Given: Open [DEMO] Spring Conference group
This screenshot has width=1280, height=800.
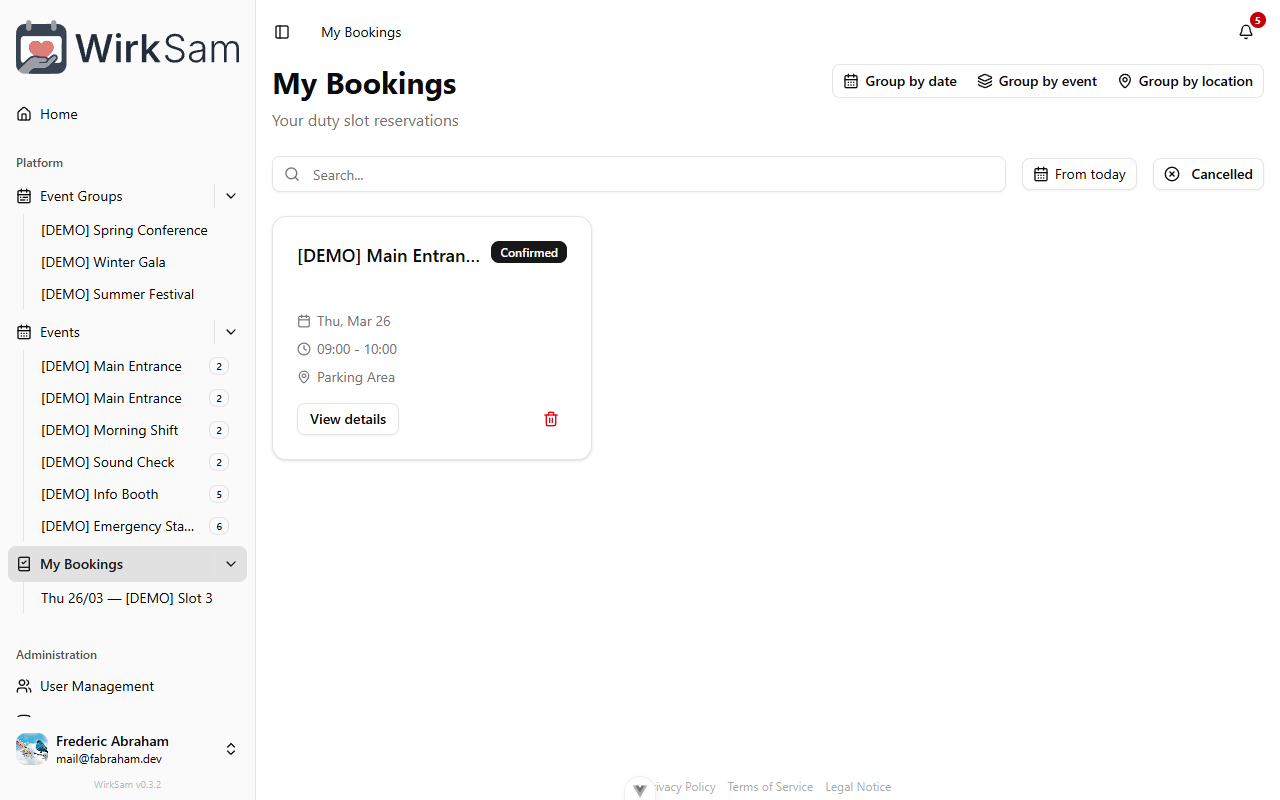Looking at the screenshot, I should [x=124, y=230].
